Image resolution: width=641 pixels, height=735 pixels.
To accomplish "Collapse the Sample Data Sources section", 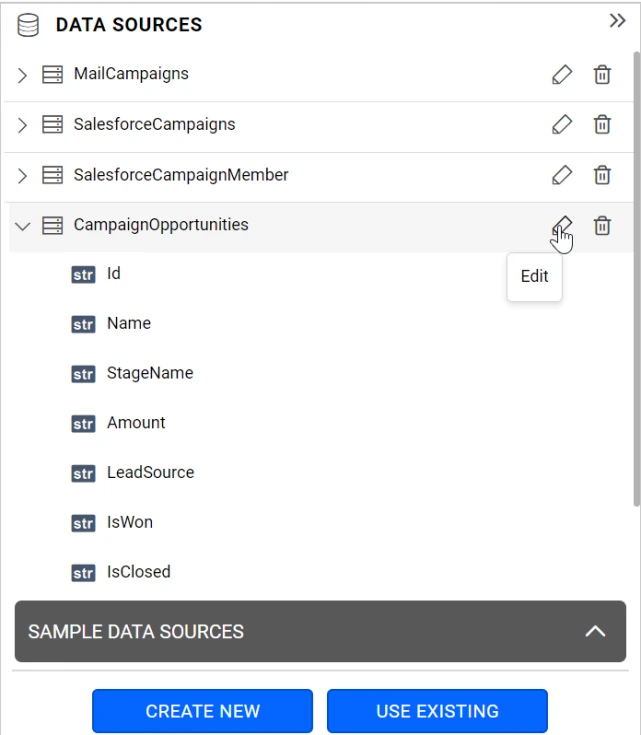I will (x=595, y=631).
